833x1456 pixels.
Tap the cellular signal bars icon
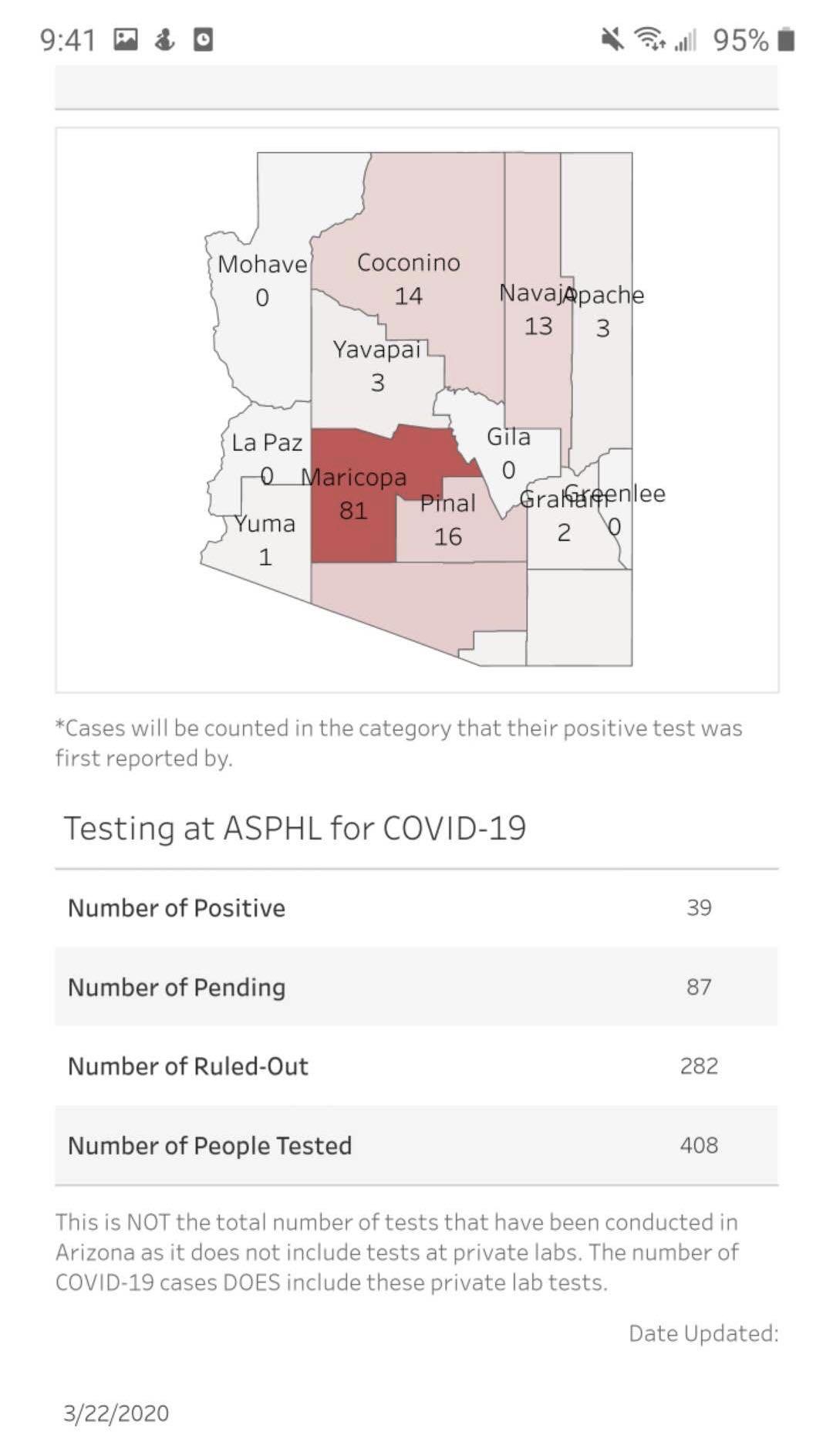[x=685, y=39]
